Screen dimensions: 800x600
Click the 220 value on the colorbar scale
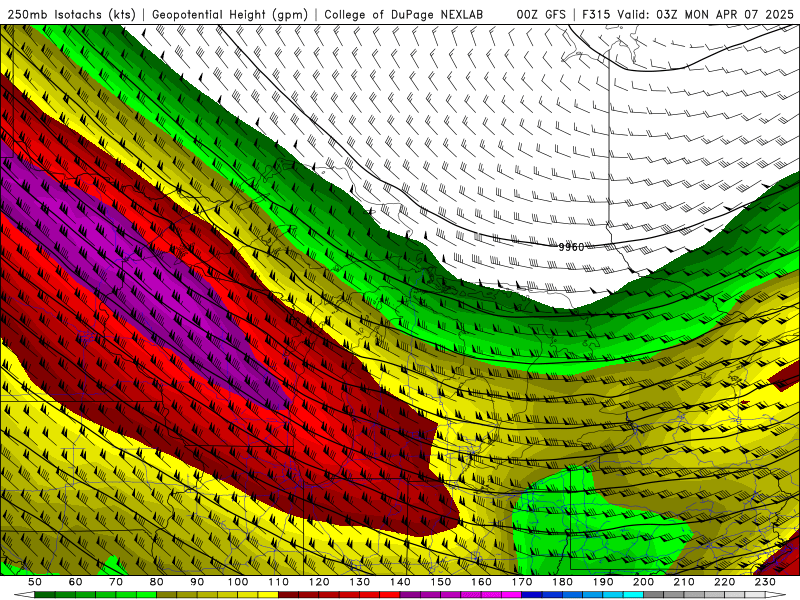point(725,582)
